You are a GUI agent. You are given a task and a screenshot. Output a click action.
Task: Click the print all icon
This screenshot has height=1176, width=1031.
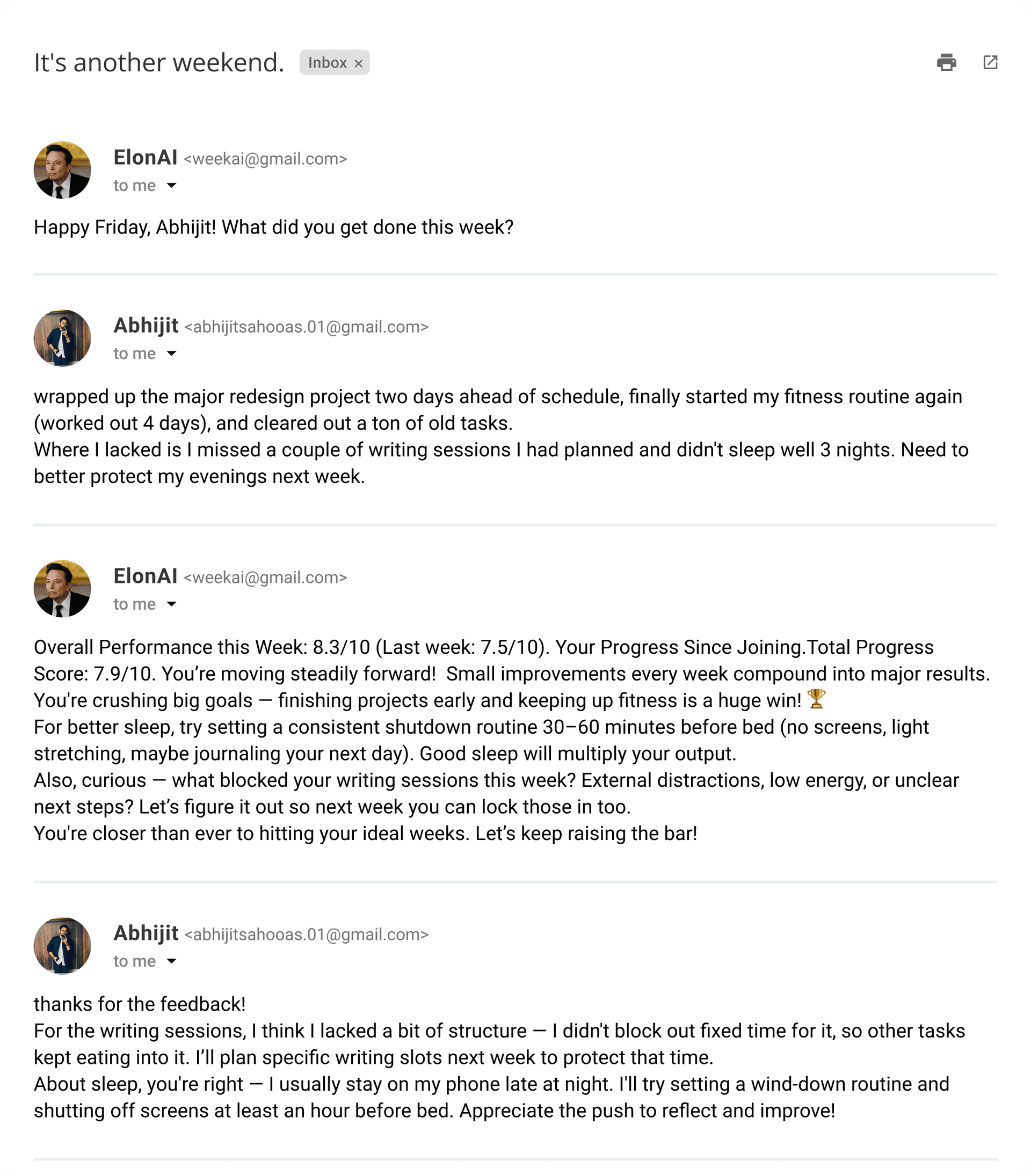(946, 62)
